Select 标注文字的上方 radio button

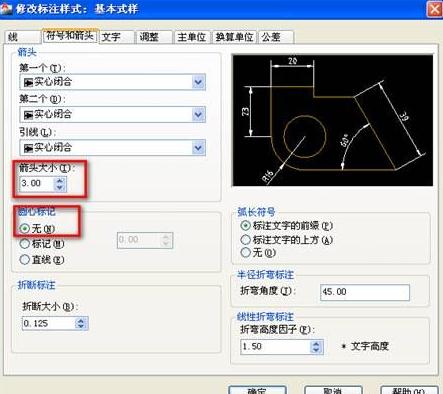(245, 240)
